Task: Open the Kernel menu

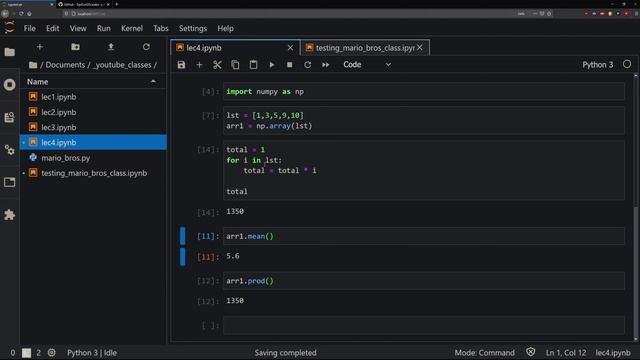Action: (132, 28)
